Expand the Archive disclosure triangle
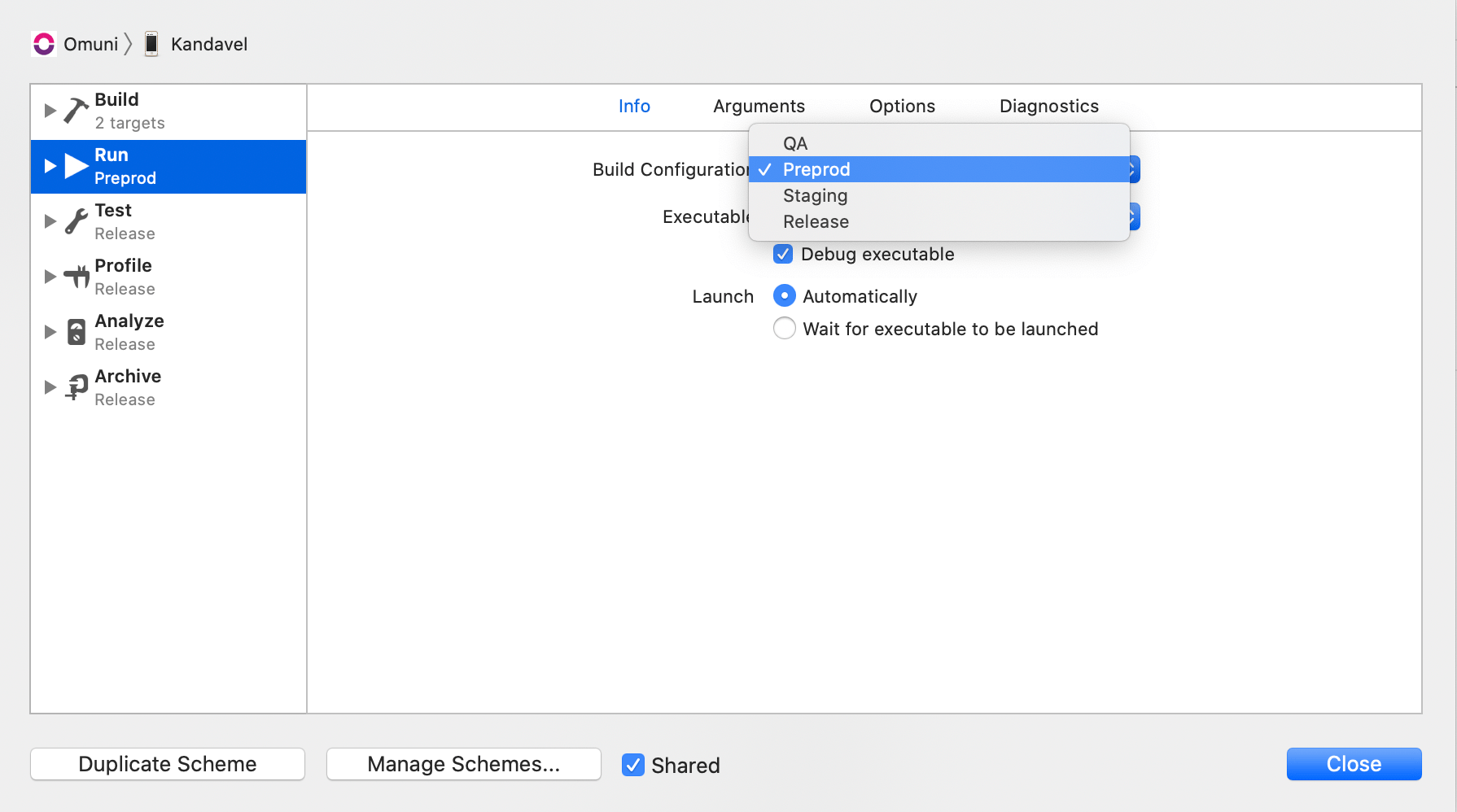 click(49, 386)
